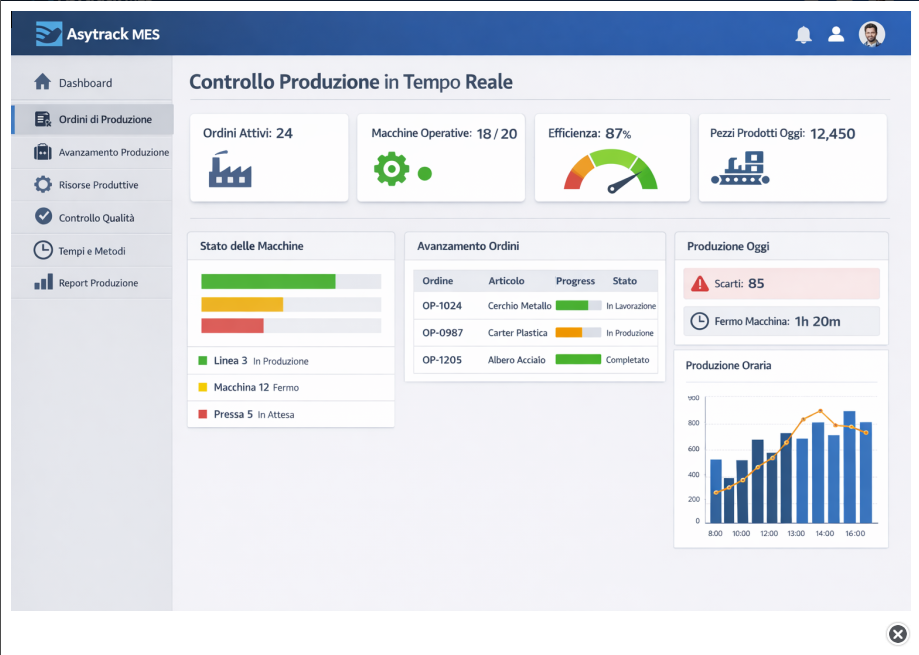Click the conveyor icon in Pezzi Prodotti
This screenshot has height=655, width=919.
pos(740,168)
